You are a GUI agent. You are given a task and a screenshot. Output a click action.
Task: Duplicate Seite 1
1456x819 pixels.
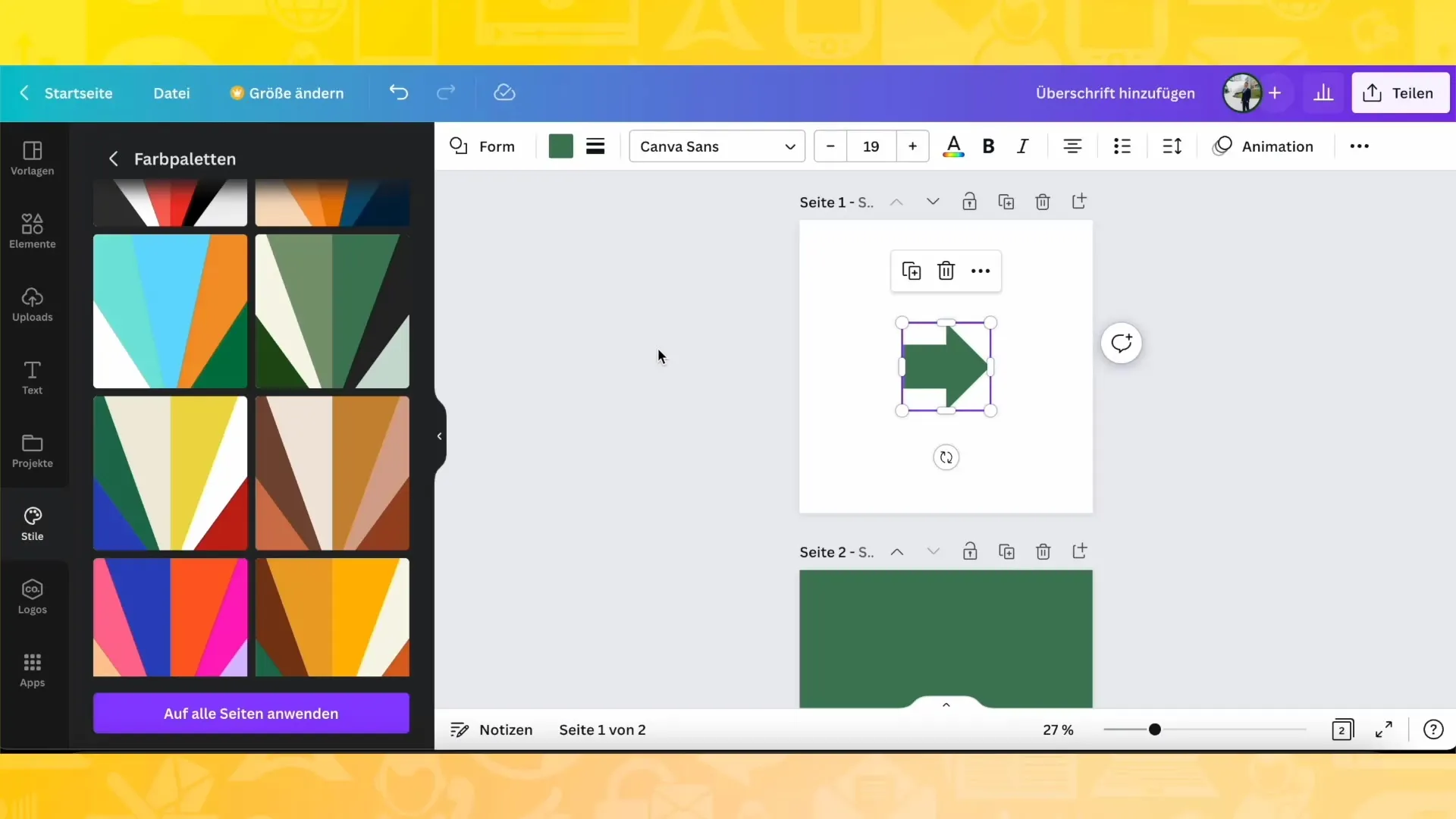point(1006,202)
